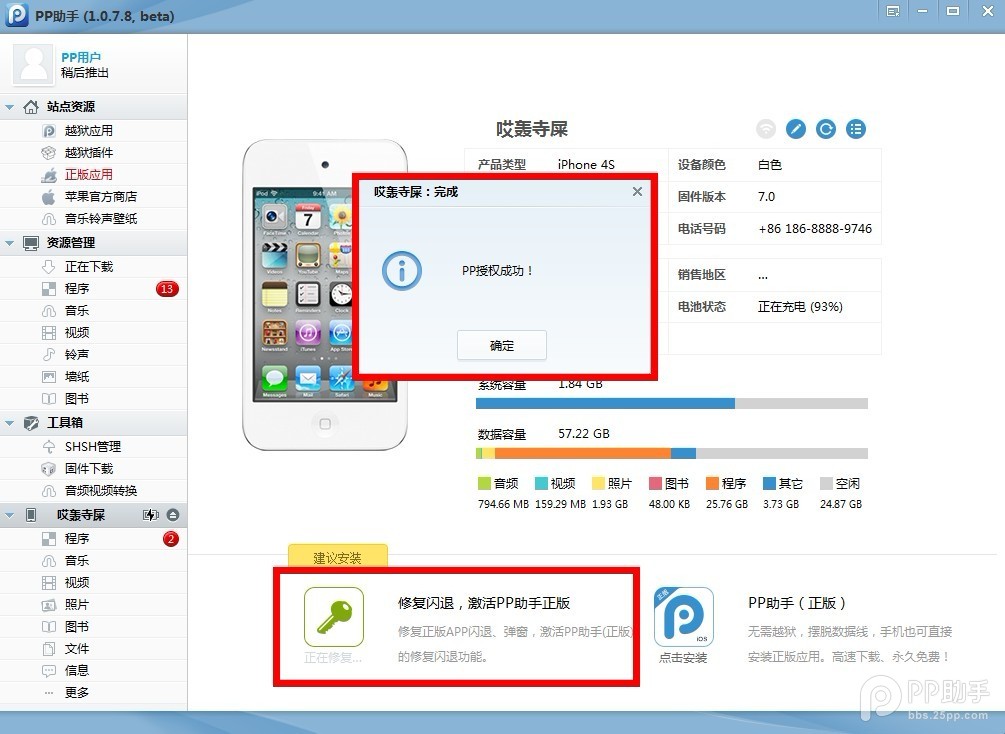This screenshot has height=734, width=1005.
Task: Click the 工具箱 toolbox icon
Action: tap(31, 423)
